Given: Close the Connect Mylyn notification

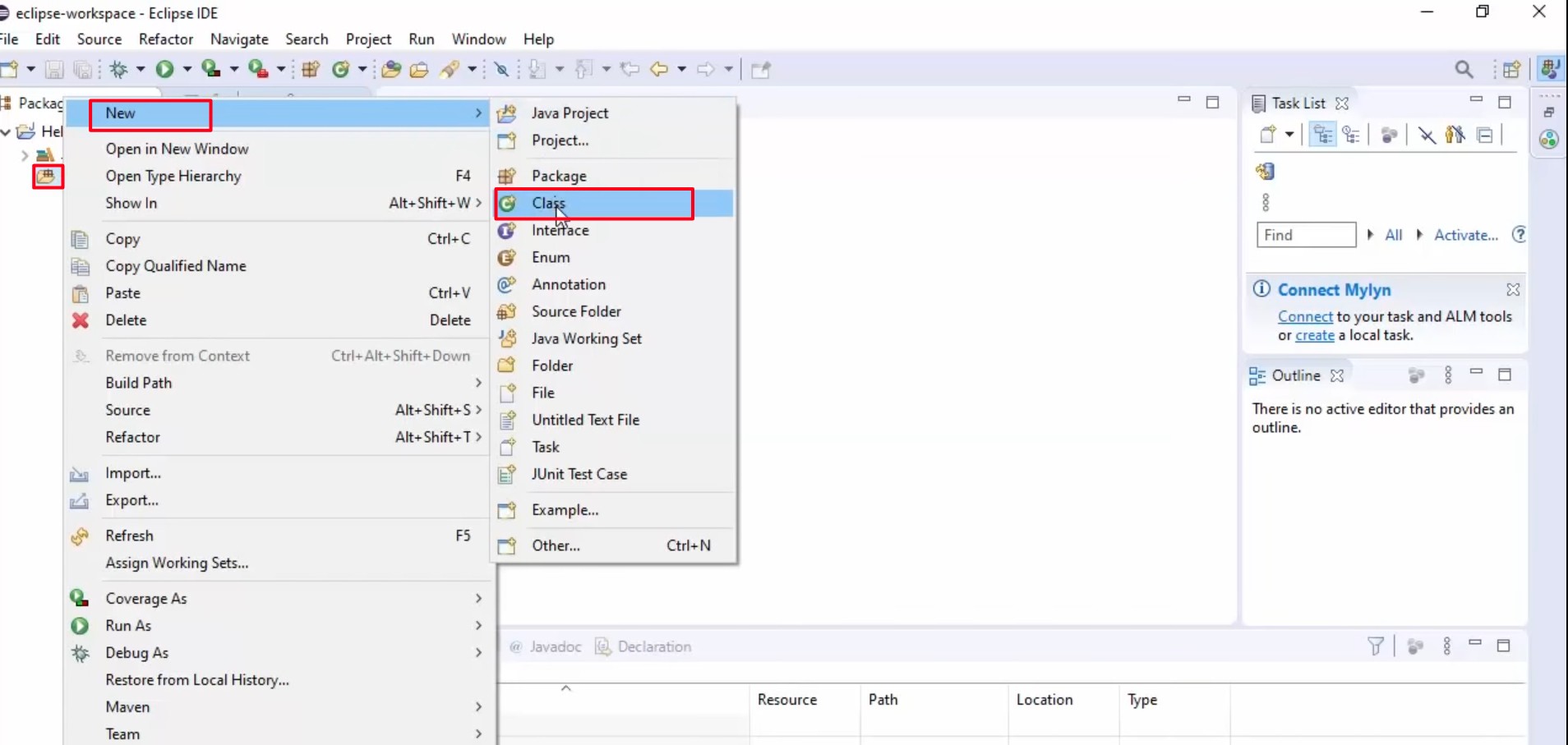Looking at the screenshot, I should click(1513, 289).
